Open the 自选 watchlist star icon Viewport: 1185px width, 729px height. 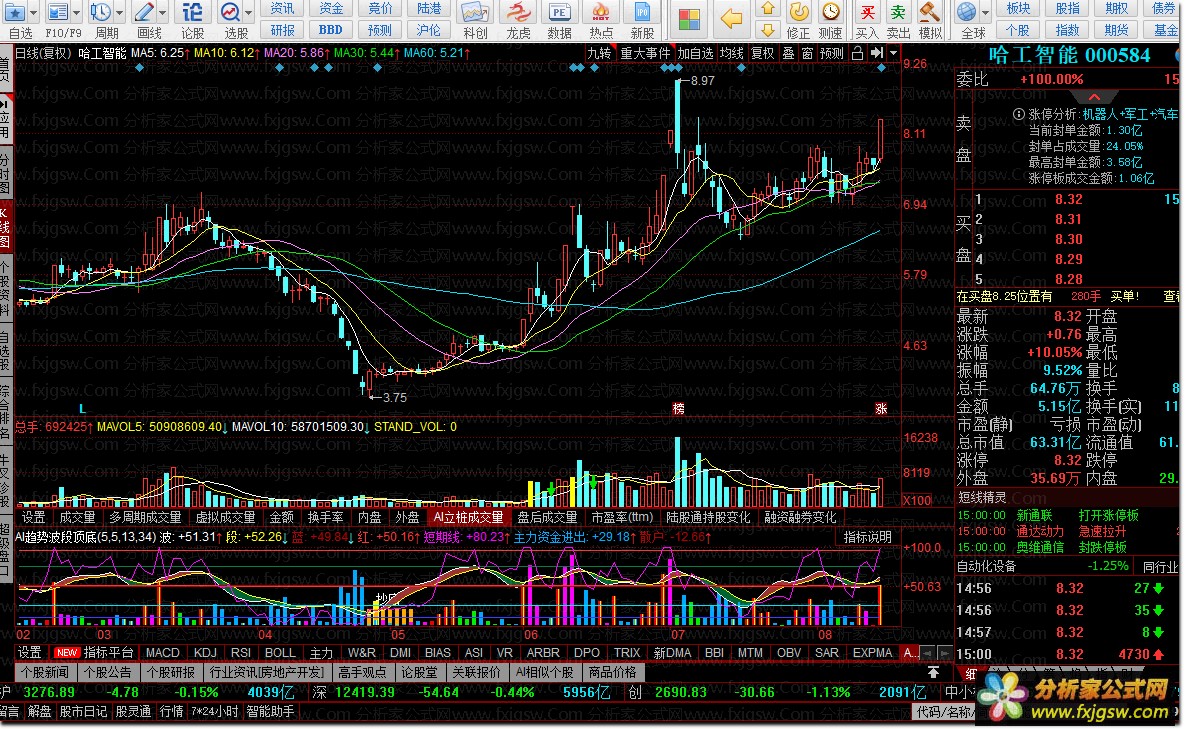14,12
